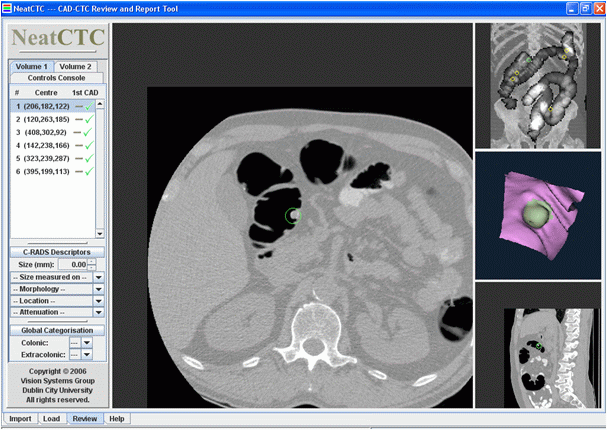Screen dimensions: 607x430
Task: Click the 1st CAD column header
Action: (x=85, y=93)
